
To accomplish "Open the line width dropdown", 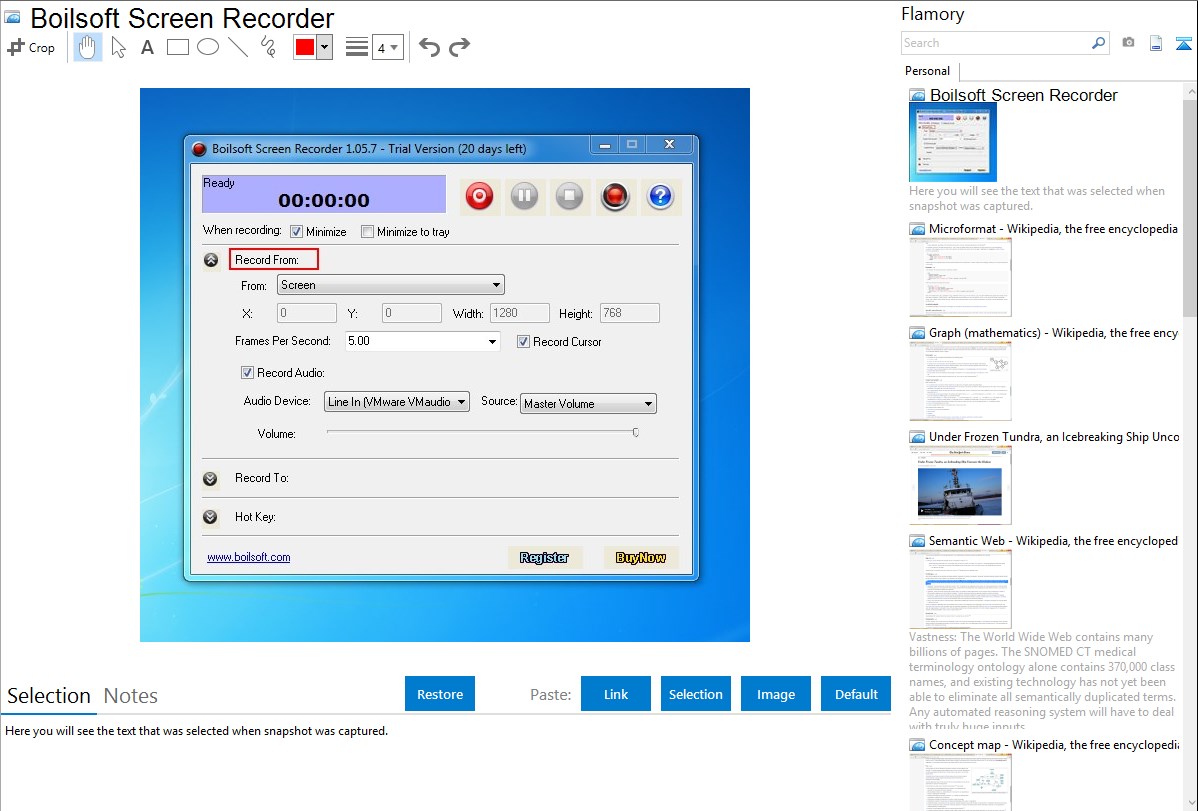I will [387, 47].
